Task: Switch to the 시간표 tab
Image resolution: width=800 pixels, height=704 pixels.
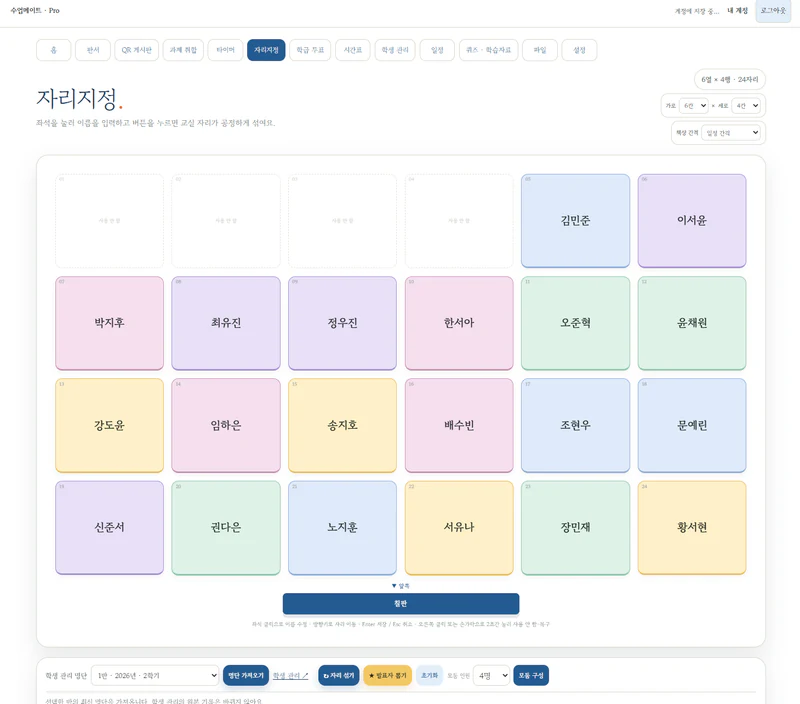Action: coord(353,50)
